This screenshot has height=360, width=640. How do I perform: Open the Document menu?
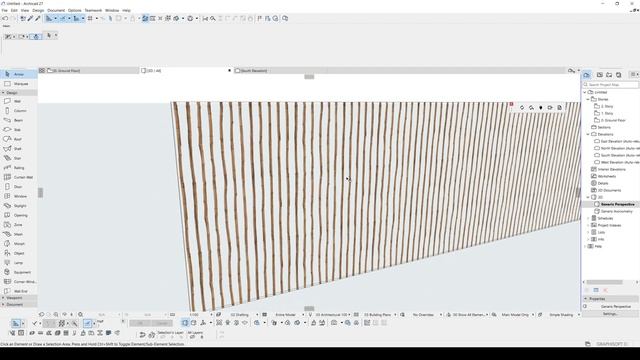coord(56,10)
